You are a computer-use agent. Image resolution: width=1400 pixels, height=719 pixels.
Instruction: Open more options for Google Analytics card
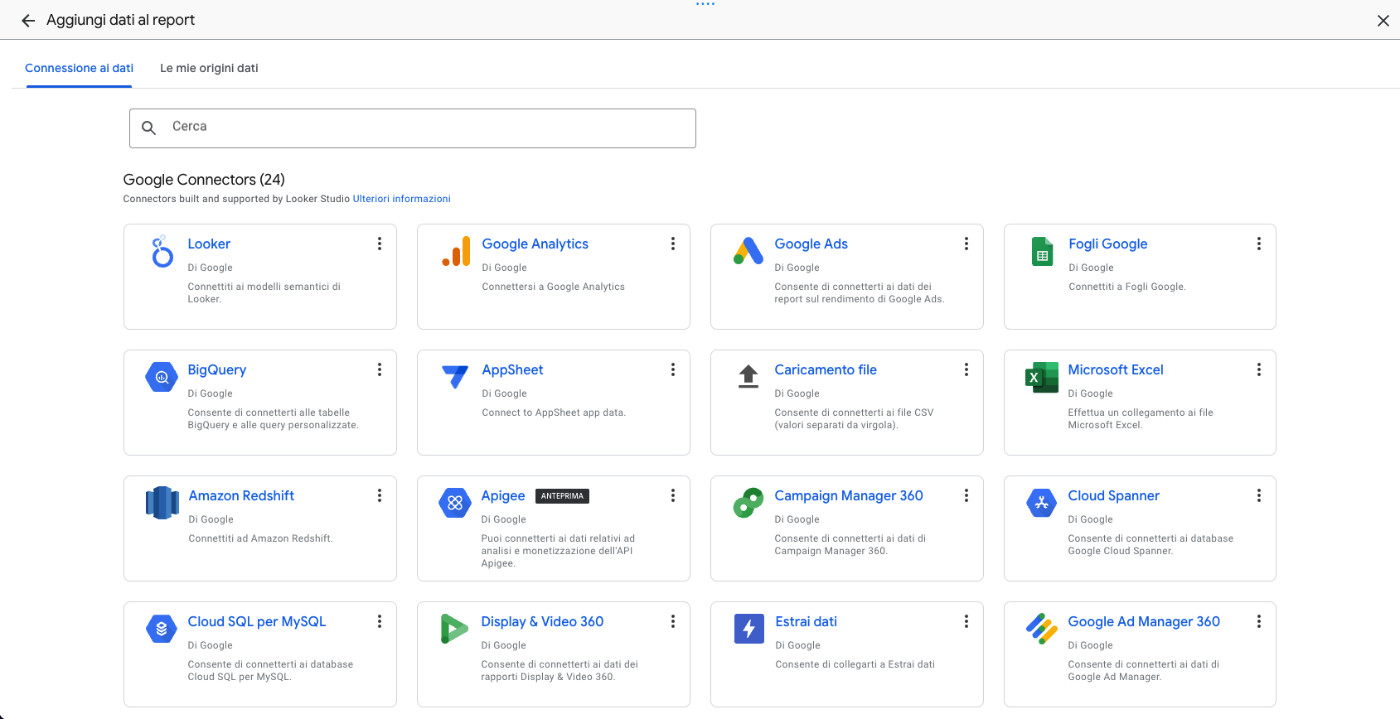(673, 244)
